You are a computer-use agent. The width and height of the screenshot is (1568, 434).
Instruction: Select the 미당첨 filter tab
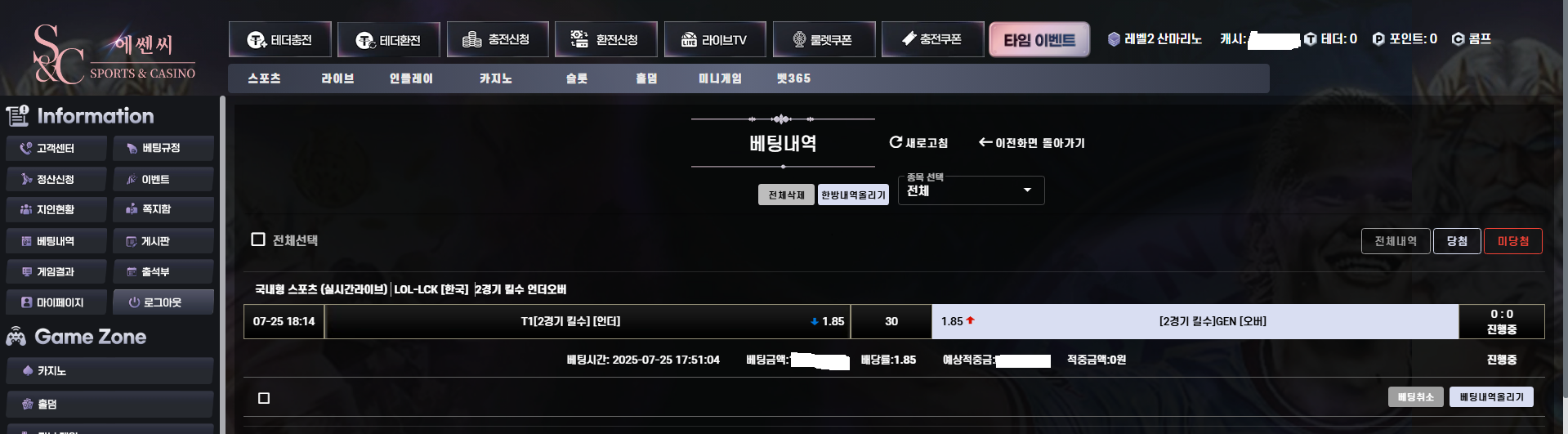click(x=1513, y=241)
